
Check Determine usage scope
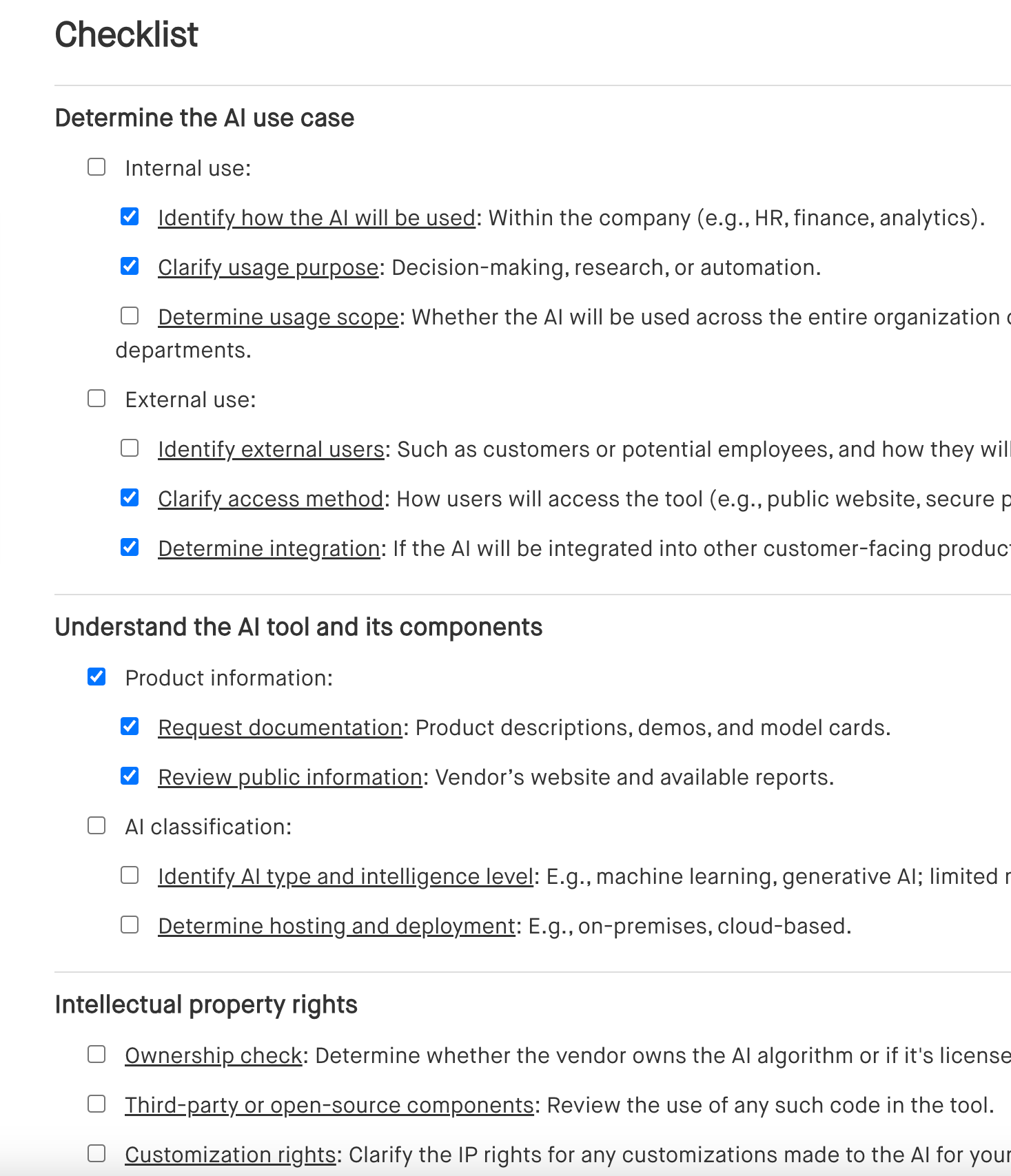[130, 315]
